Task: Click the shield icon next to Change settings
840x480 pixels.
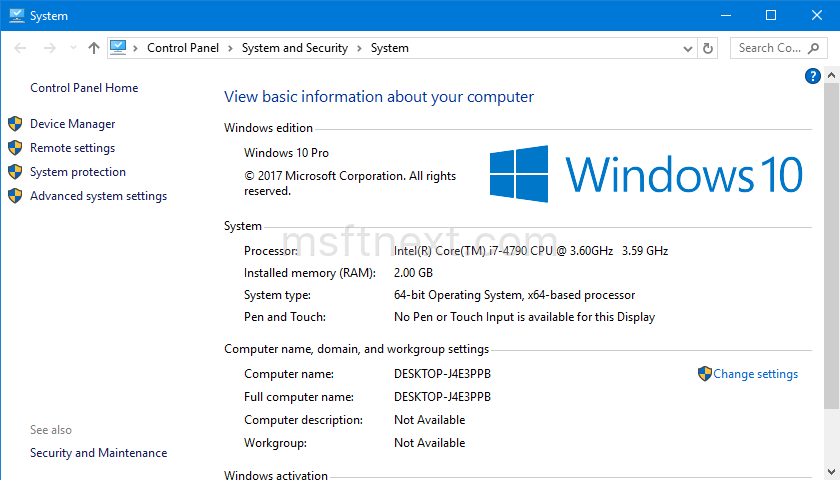Action: coord(704,374)
